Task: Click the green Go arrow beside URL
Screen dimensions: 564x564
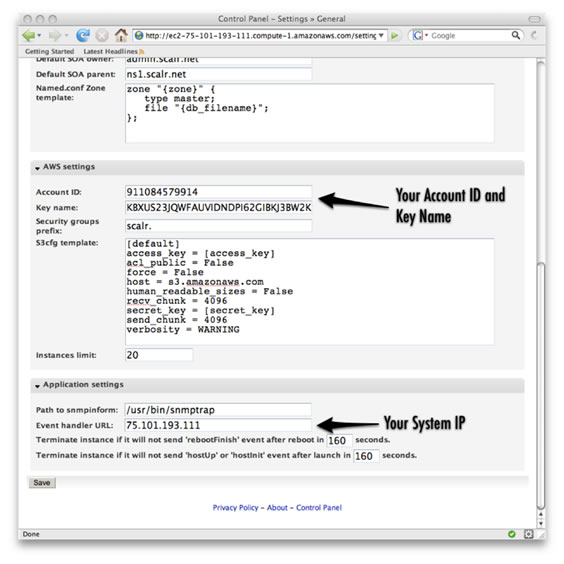Action: point(395,36)
